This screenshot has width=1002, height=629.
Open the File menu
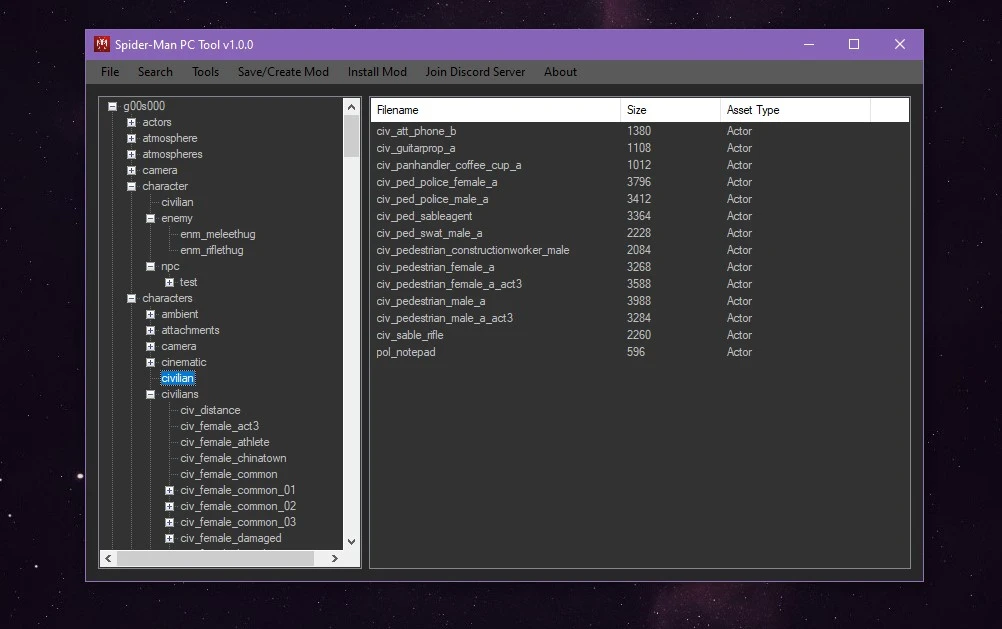coord(110,72)
